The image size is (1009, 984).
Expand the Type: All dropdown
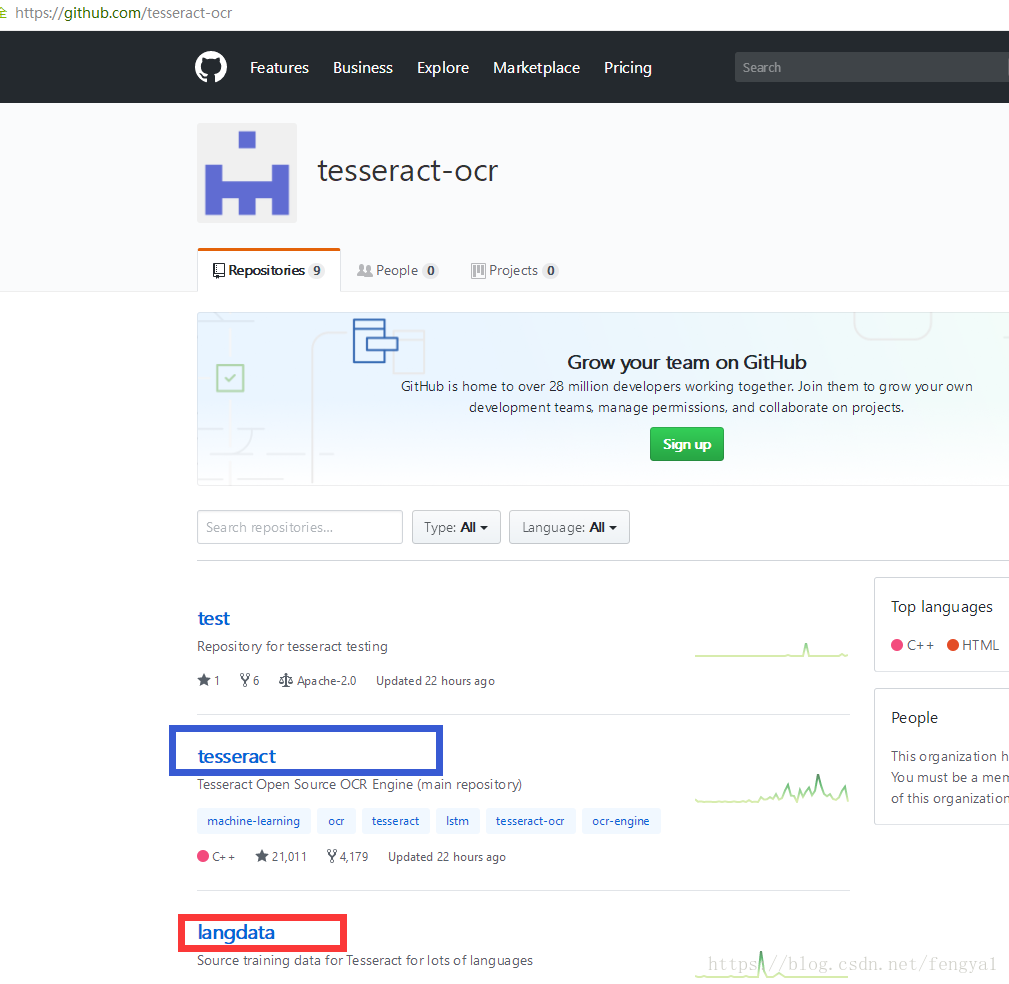pos(456,527)
